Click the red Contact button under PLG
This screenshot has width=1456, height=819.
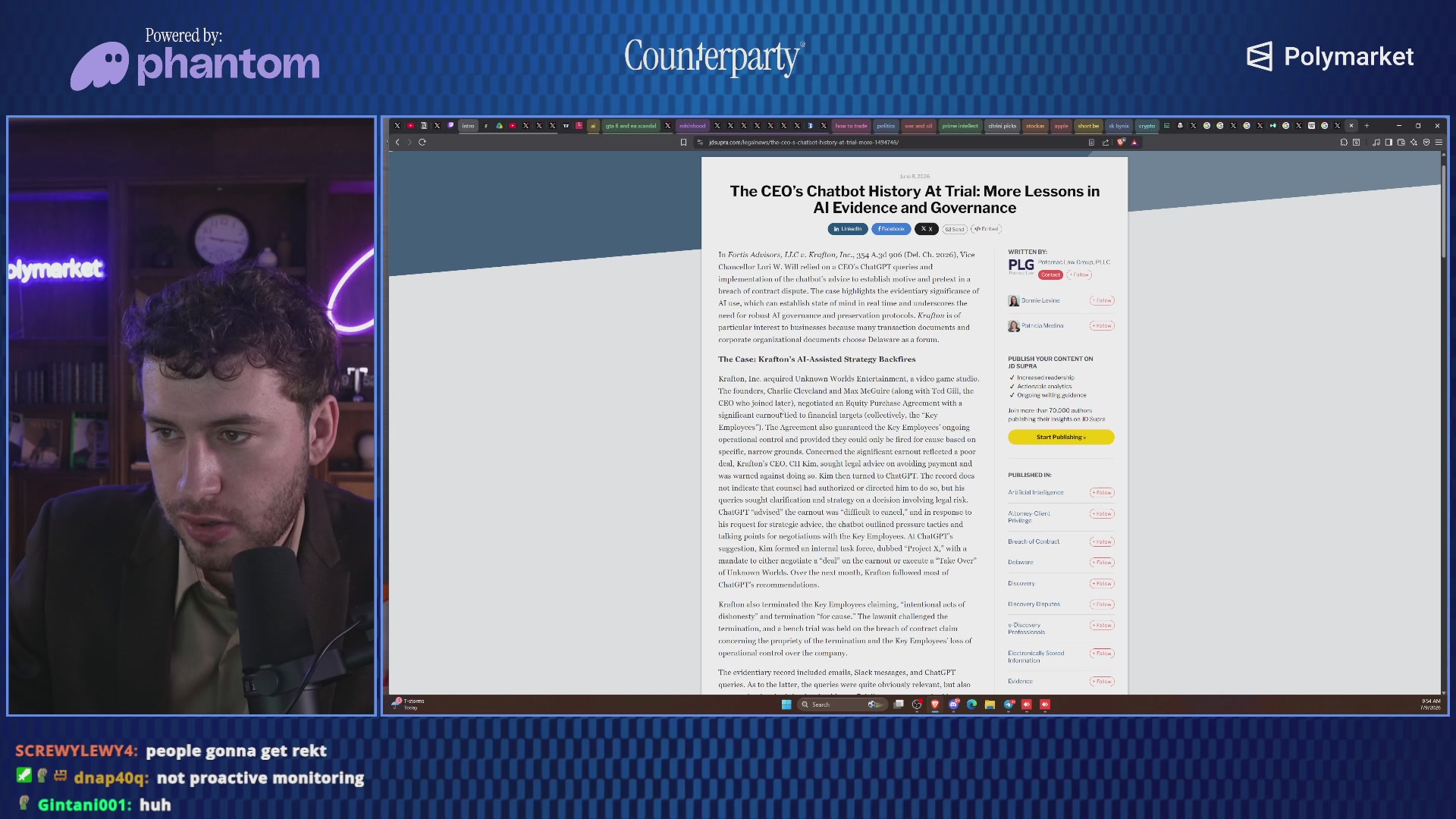tap(1050, 275)
